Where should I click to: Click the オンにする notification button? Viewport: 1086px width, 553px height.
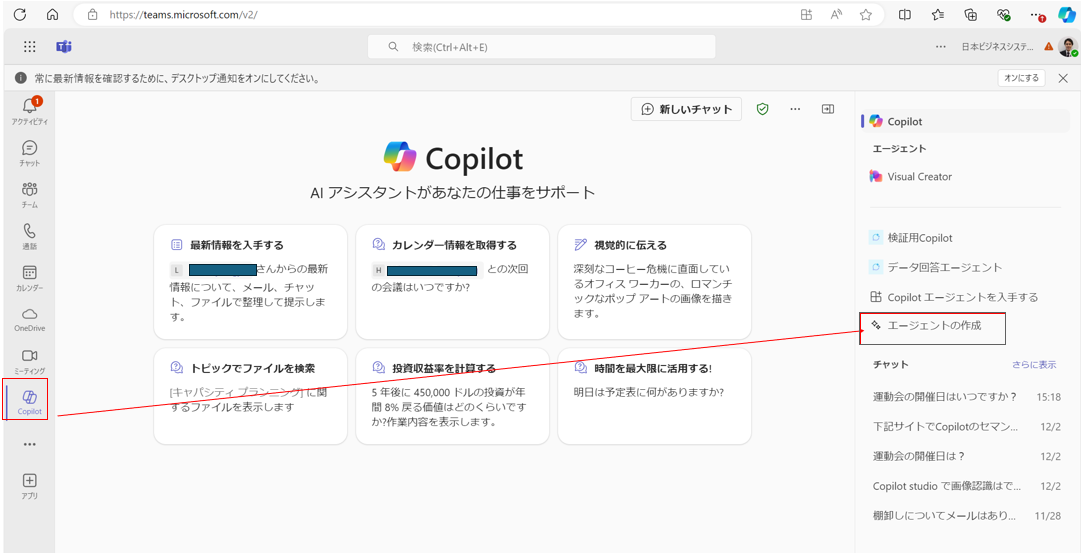[1022, 78]
